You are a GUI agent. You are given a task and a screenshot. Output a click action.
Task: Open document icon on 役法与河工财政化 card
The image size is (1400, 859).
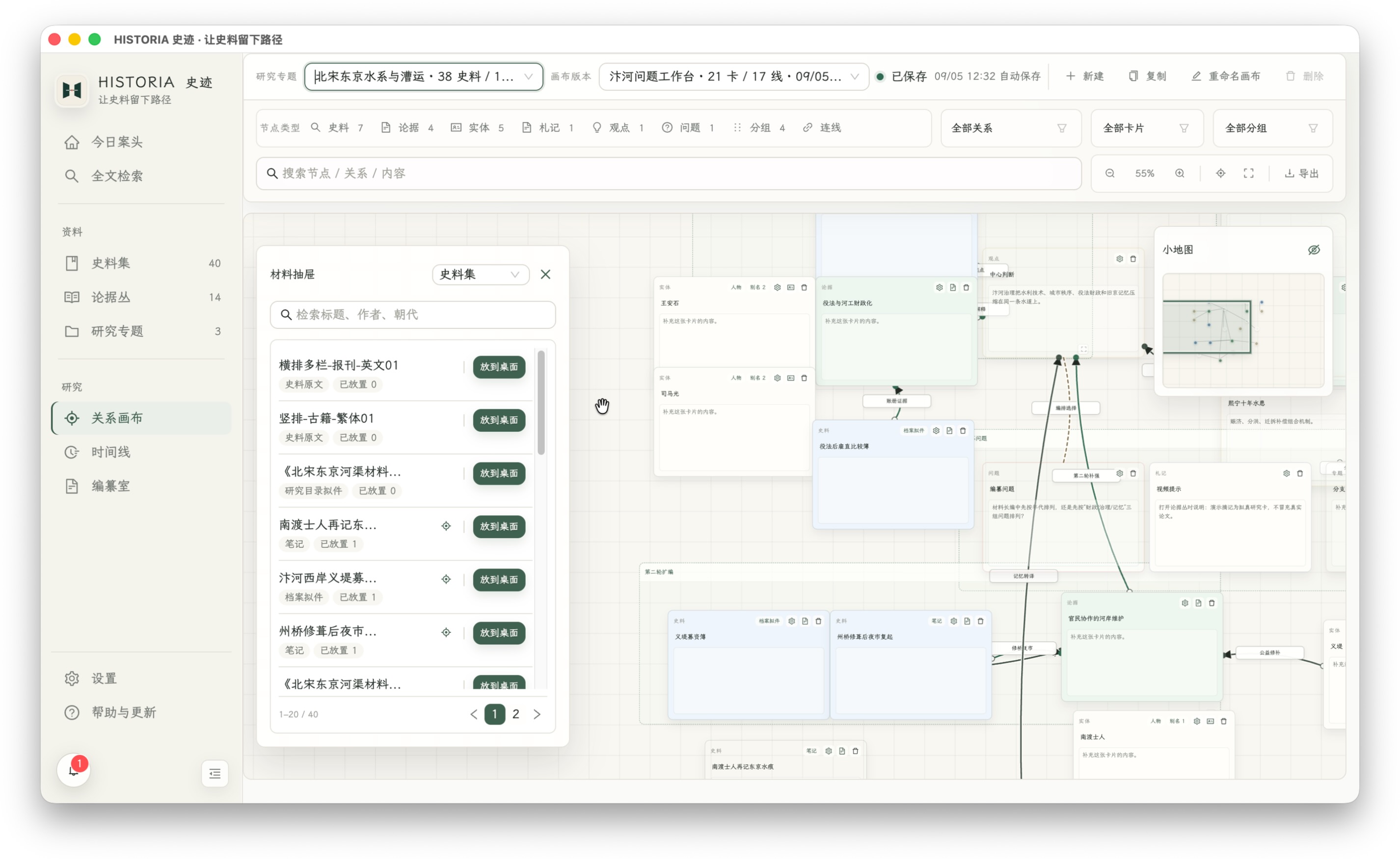click(x=953, y=288)
